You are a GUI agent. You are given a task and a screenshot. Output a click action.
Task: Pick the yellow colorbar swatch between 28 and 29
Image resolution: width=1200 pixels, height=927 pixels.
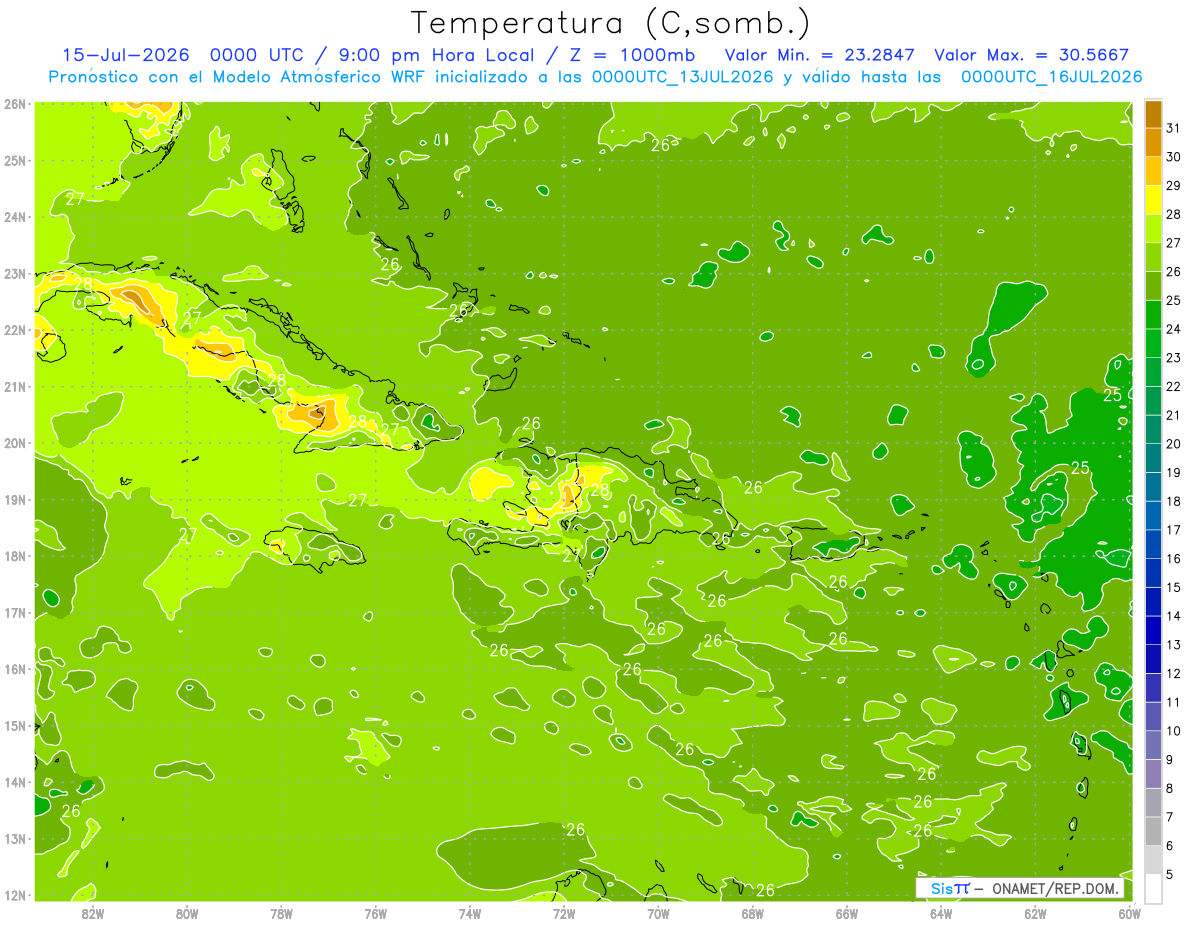[x=1153, y=200]
